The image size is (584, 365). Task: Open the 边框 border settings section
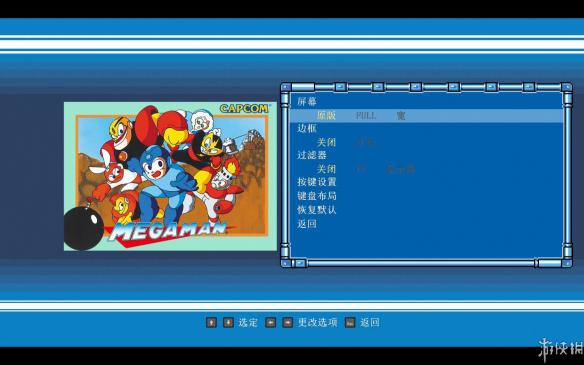pos(307,128)
